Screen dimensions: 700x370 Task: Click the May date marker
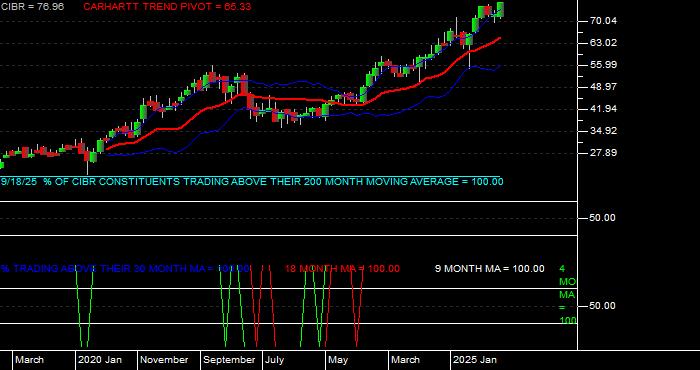(x=338, y=360)
